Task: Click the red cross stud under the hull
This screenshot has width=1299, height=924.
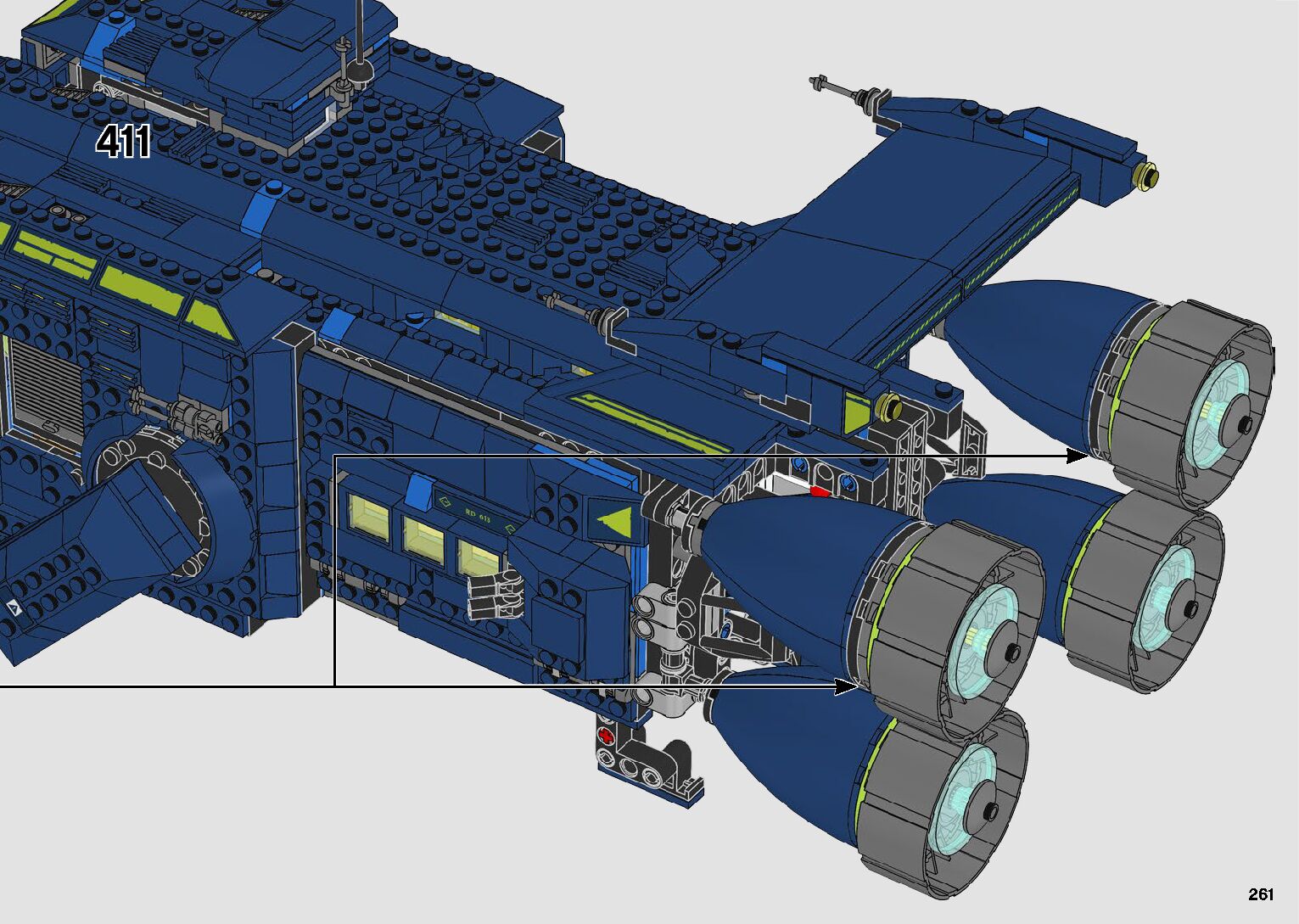Action: click(x=605, y=735)
